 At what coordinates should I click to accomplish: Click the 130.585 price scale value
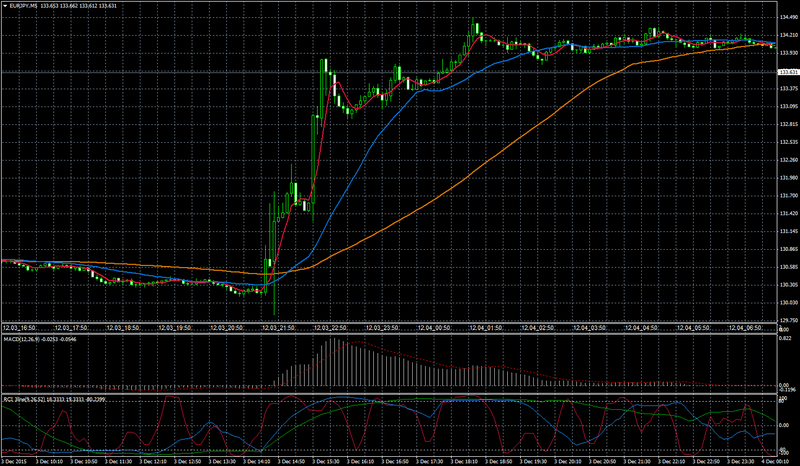pos(787,267)
